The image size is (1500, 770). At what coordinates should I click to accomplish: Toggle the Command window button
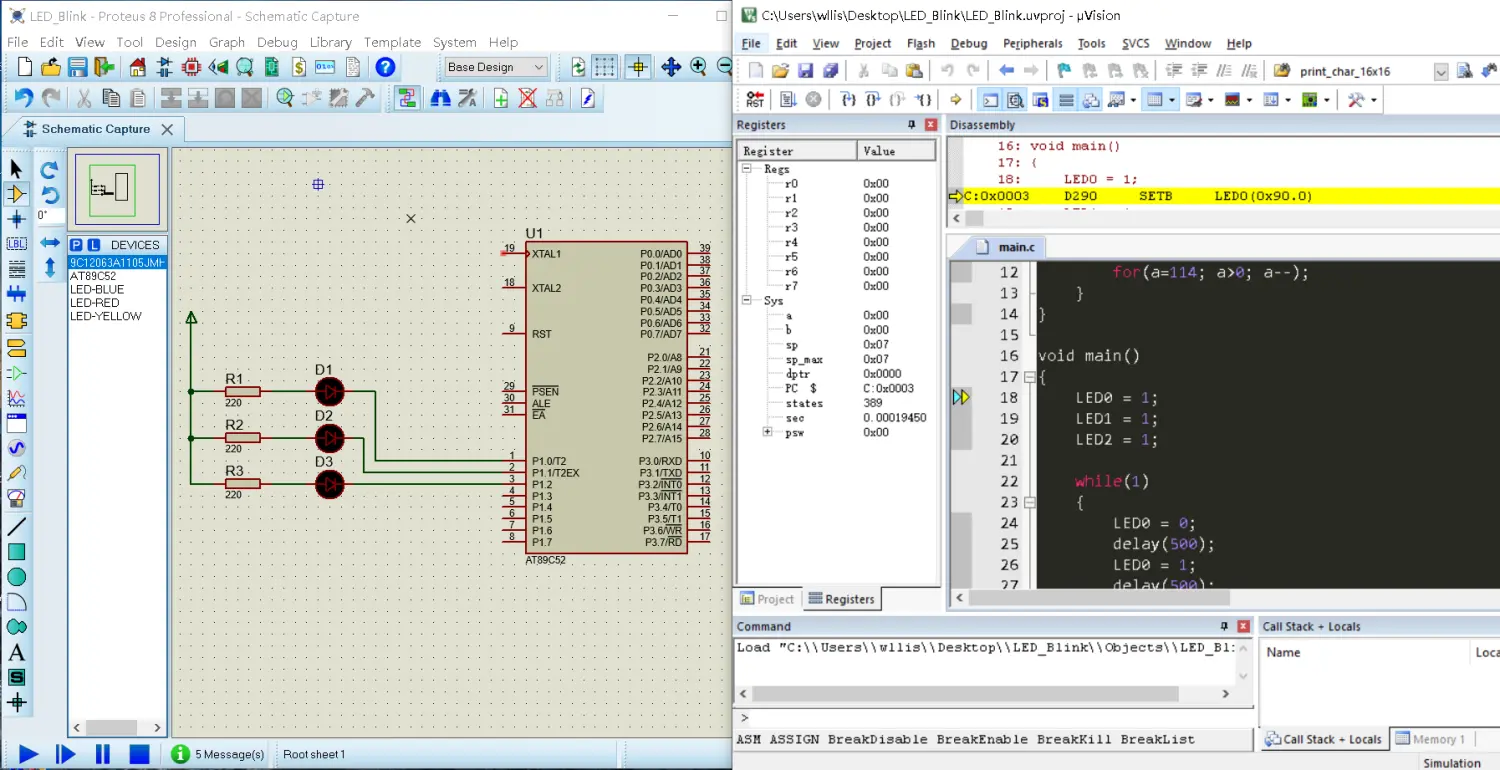[x=990, y=100]
